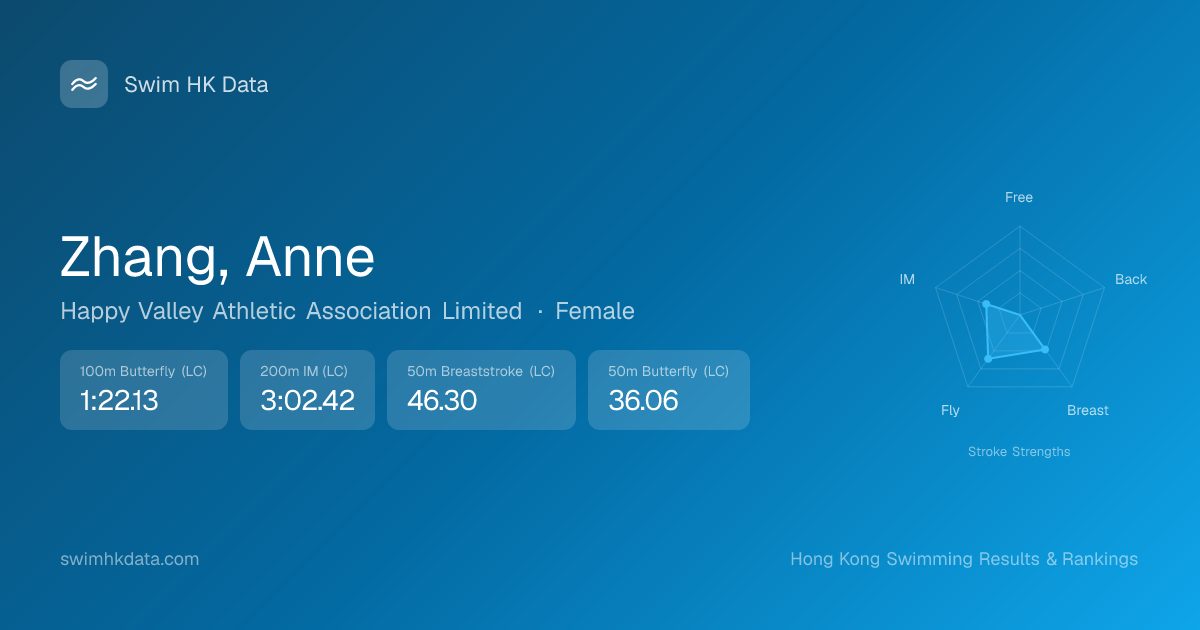Click the Fly axis label on radar chart
Viewport: 1200px width, 630px height.
pos(950,410)
